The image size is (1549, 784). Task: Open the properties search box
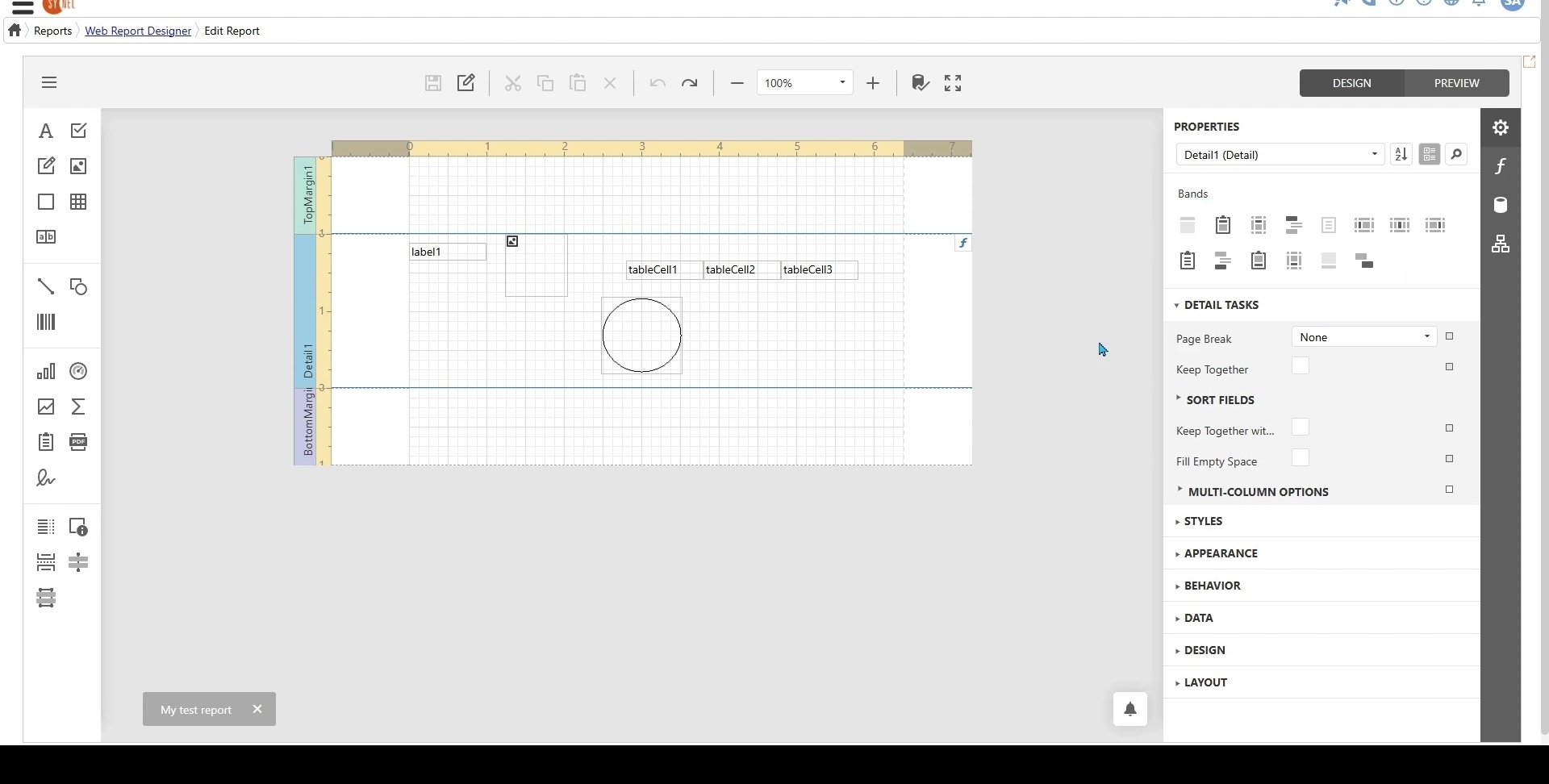(1457, 154)
